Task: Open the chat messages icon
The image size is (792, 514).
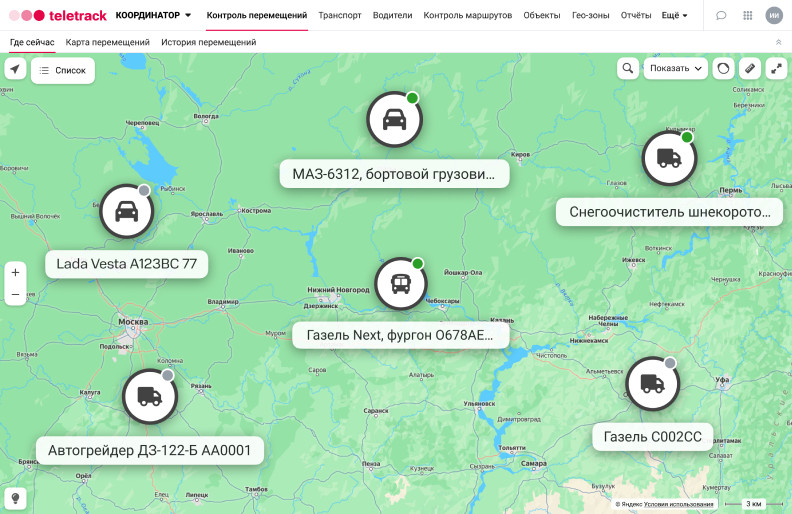Action: (721, 15)
